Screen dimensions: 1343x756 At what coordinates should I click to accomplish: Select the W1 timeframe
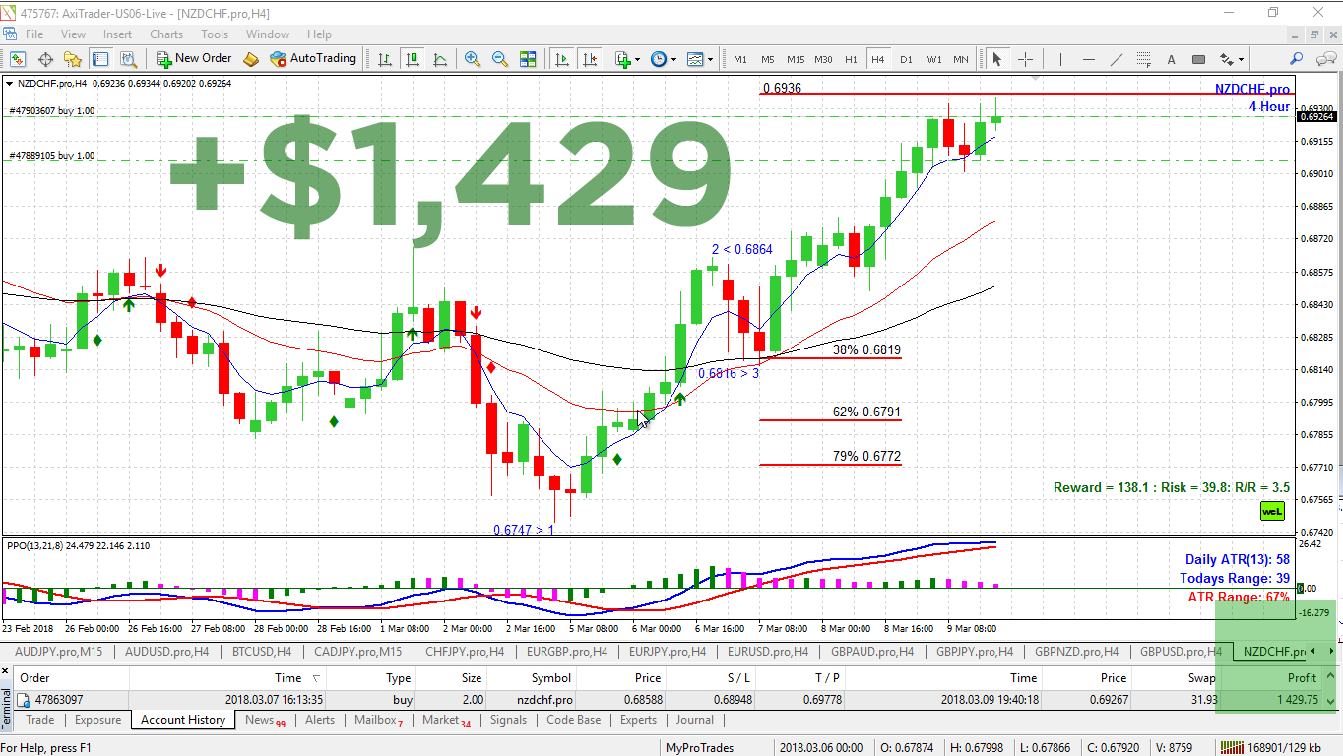coord(934,60)
